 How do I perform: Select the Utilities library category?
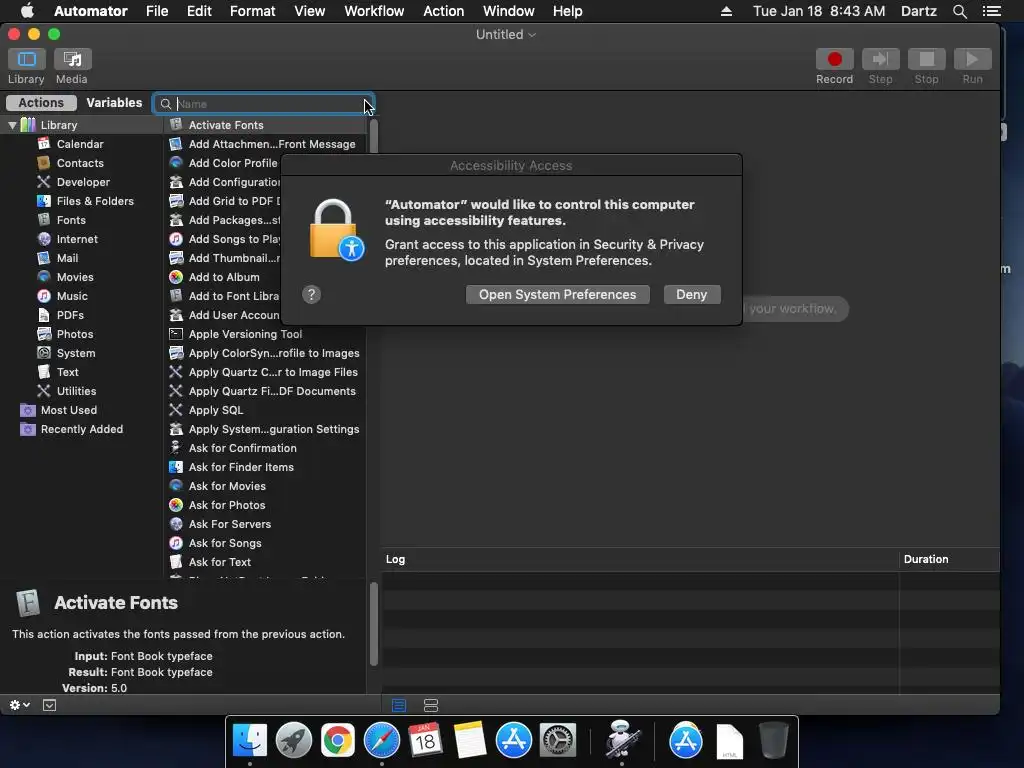click(76, 391)
